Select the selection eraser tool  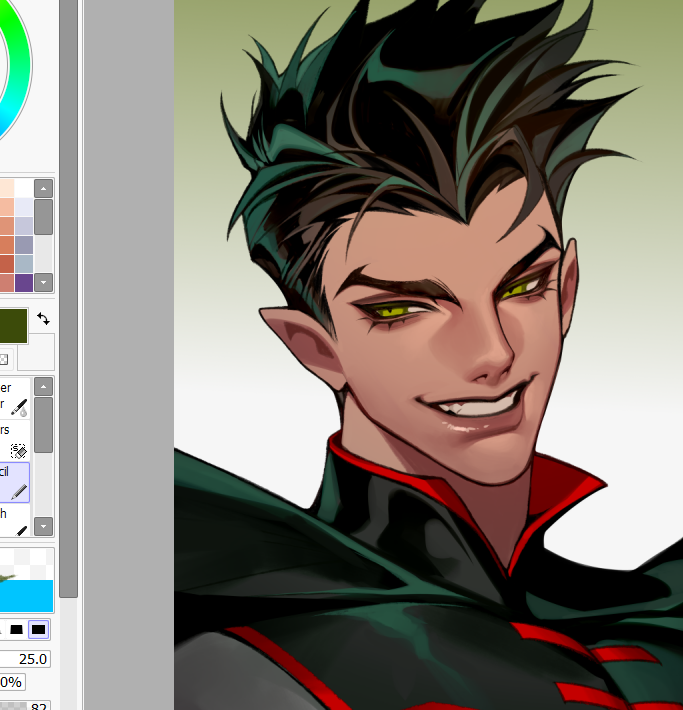[x=14, y=440]
